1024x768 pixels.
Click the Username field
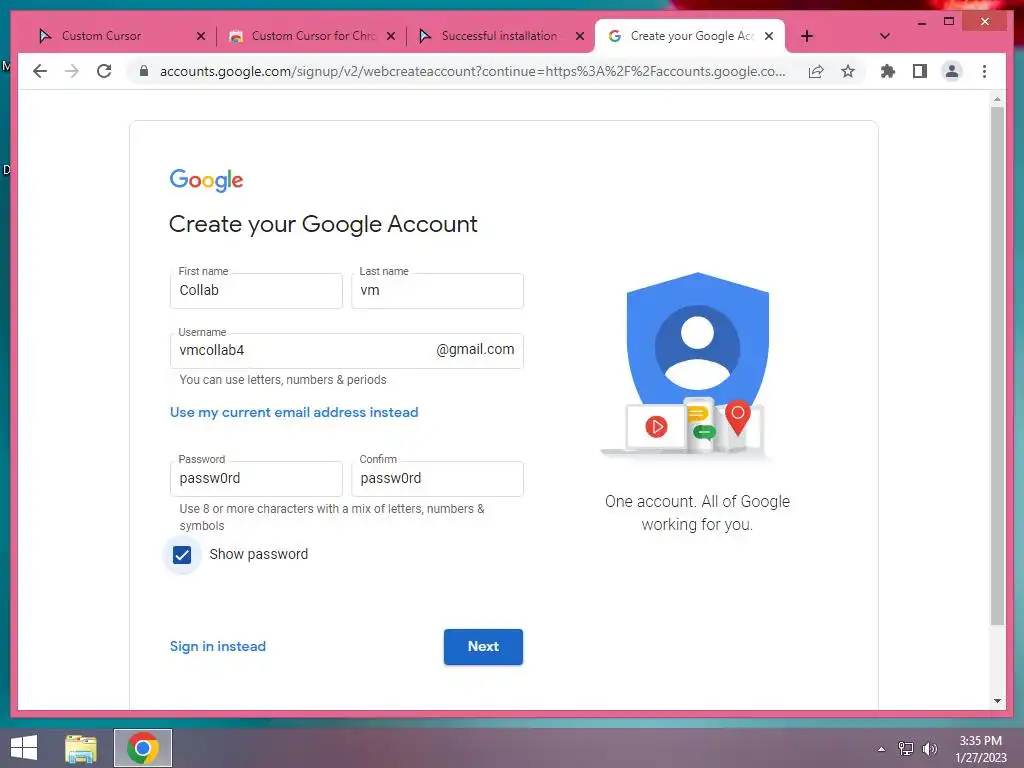pyautogui.click(x=346, y=351)
